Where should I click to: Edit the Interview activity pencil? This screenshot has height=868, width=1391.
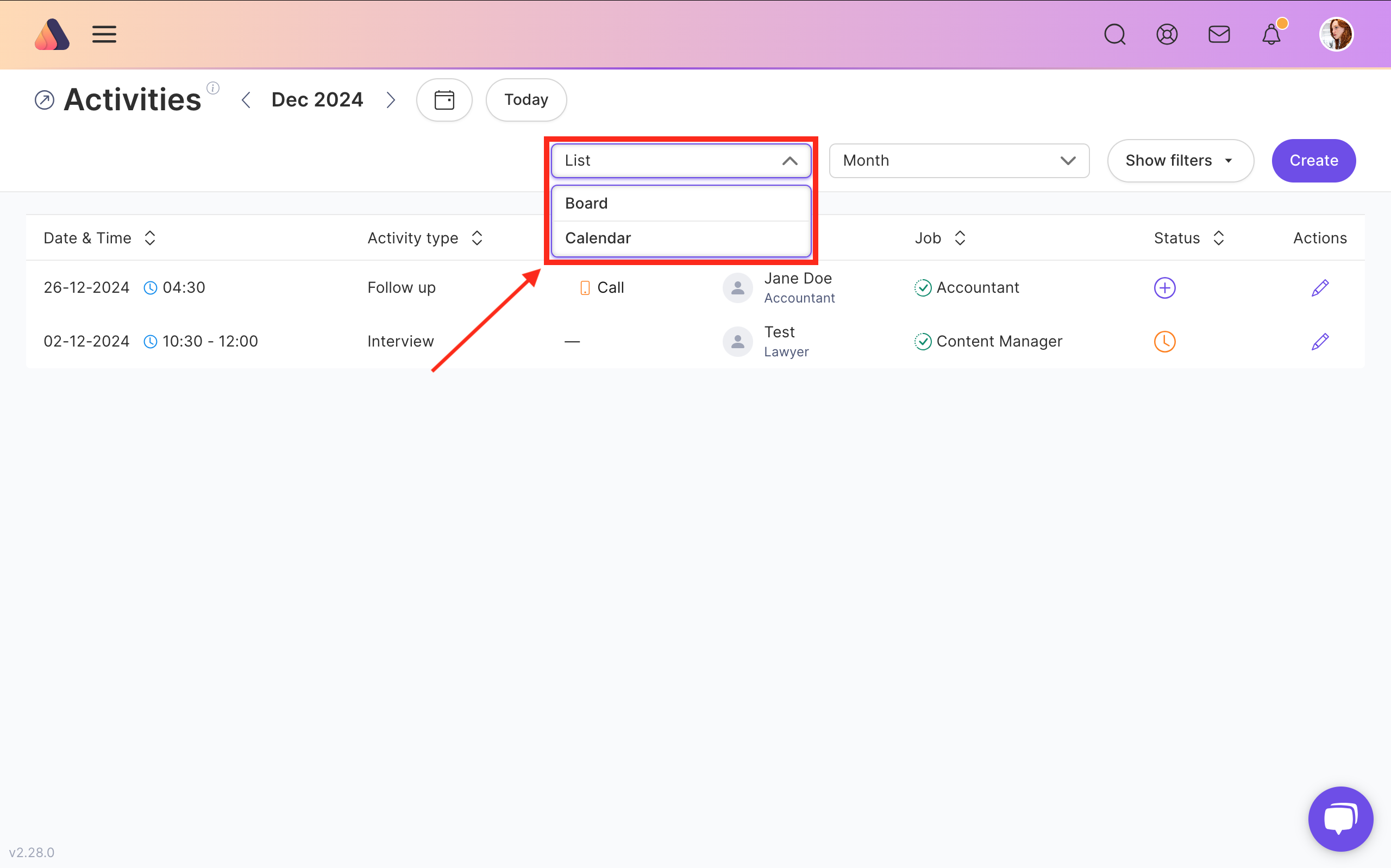pos(1320,342)
